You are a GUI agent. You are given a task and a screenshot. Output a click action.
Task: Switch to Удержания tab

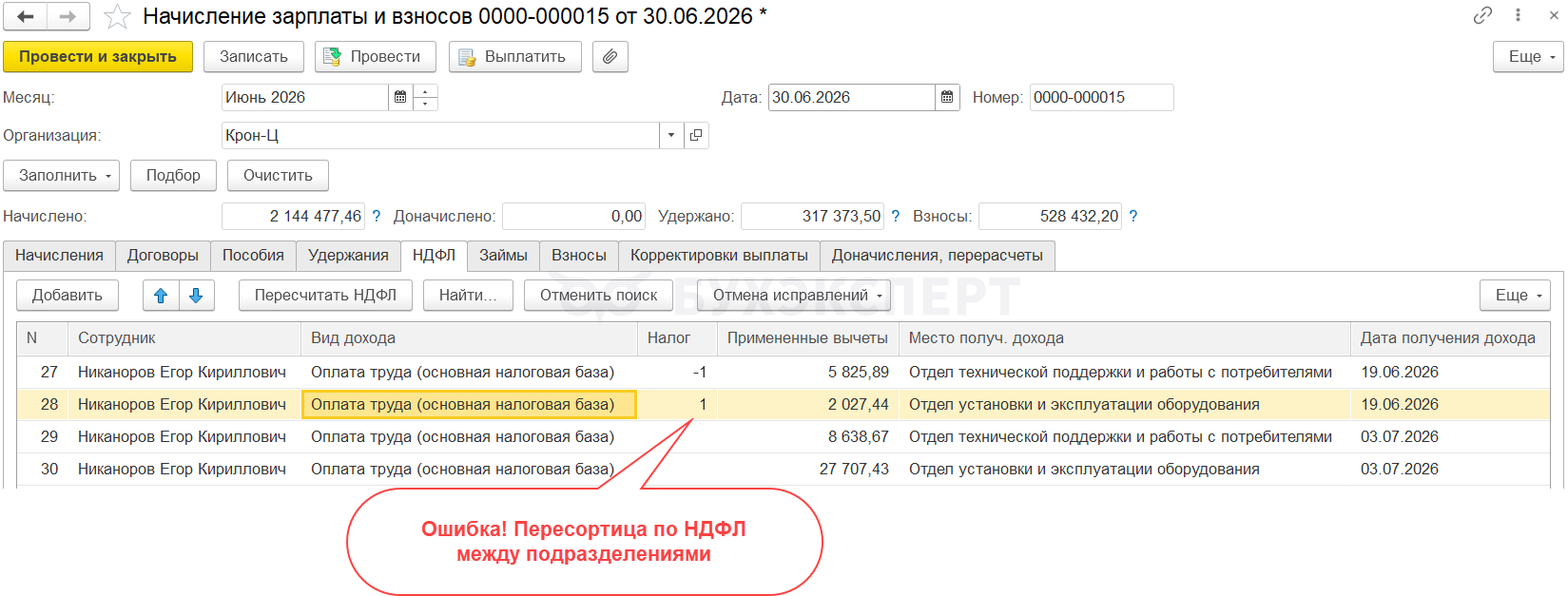[x=348, y=256]
